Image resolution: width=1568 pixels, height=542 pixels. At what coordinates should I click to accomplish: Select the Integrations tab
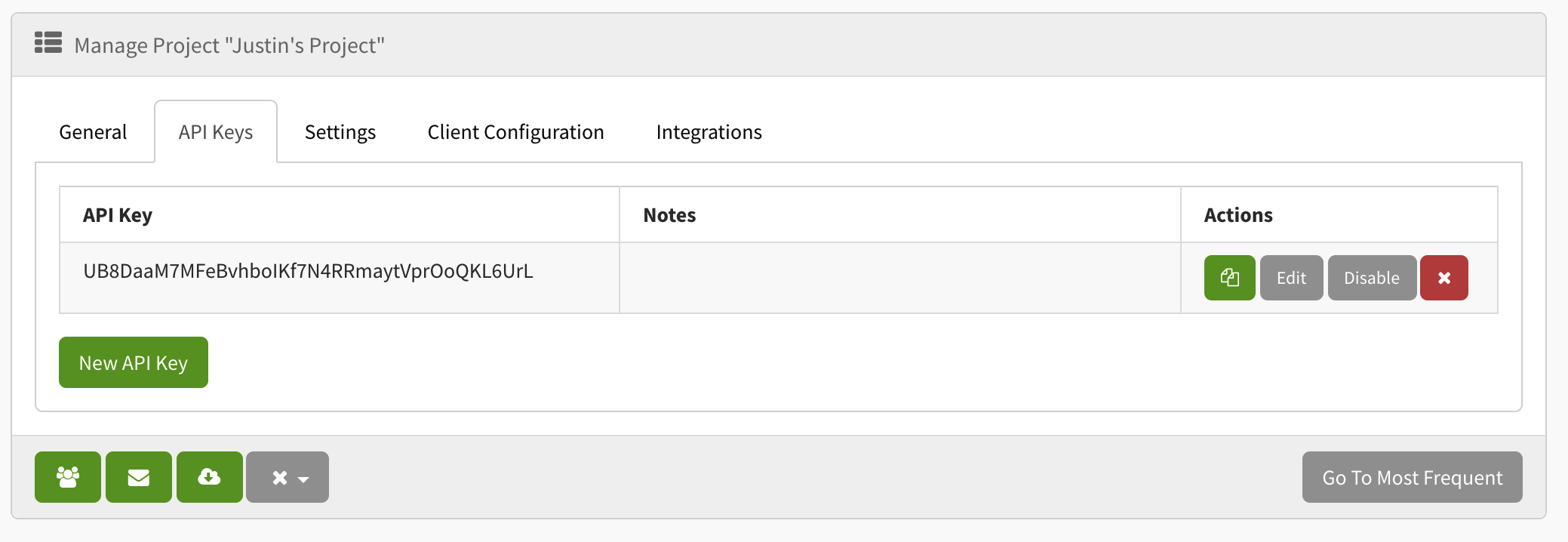tap(709, 132)
